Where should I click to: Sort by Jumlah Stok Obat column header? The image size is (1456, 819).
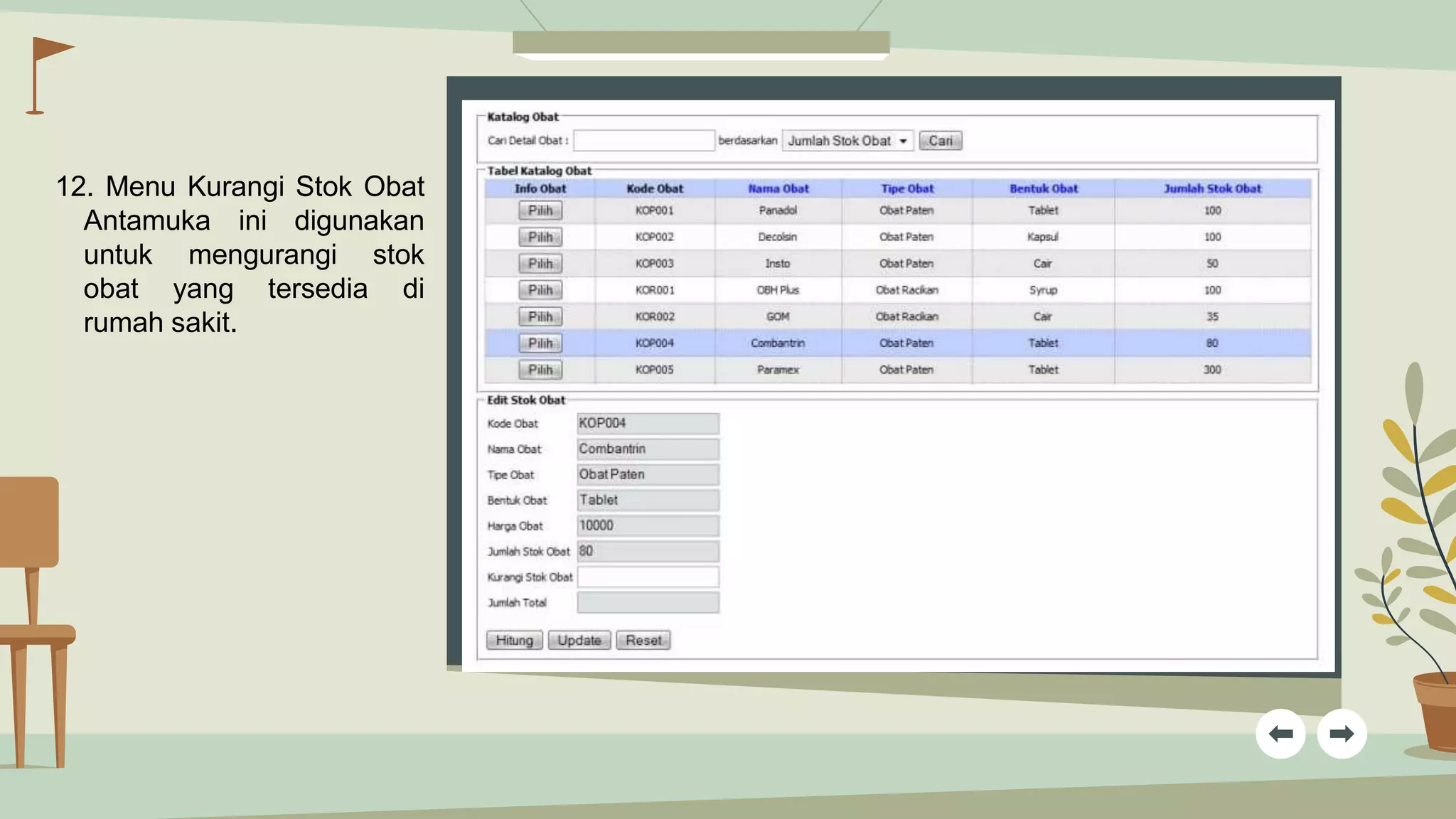[x=1212, y=188]
